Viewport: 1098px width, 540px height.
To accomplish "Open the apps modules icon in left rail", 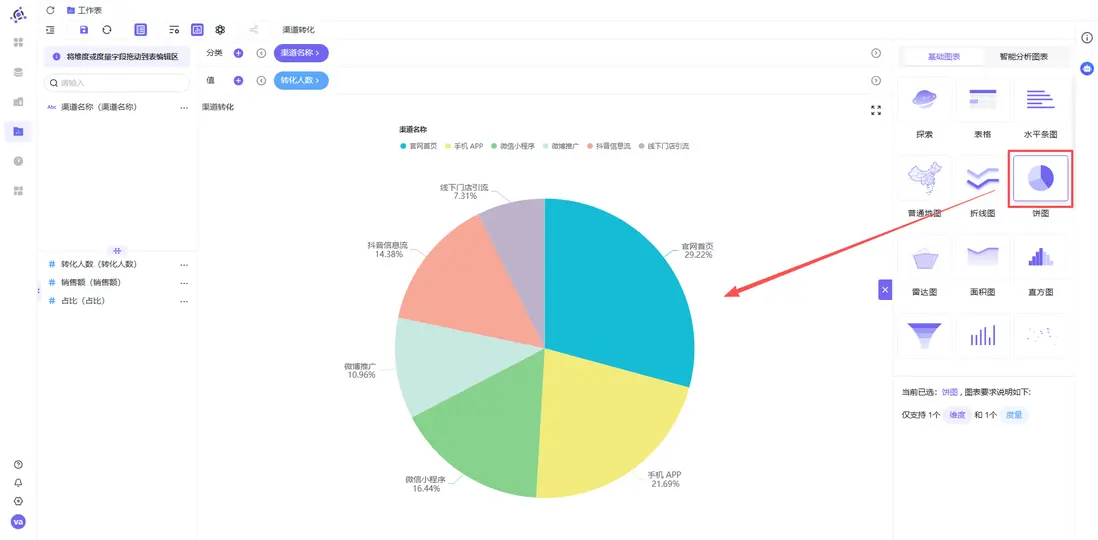I will coord(18,191).
